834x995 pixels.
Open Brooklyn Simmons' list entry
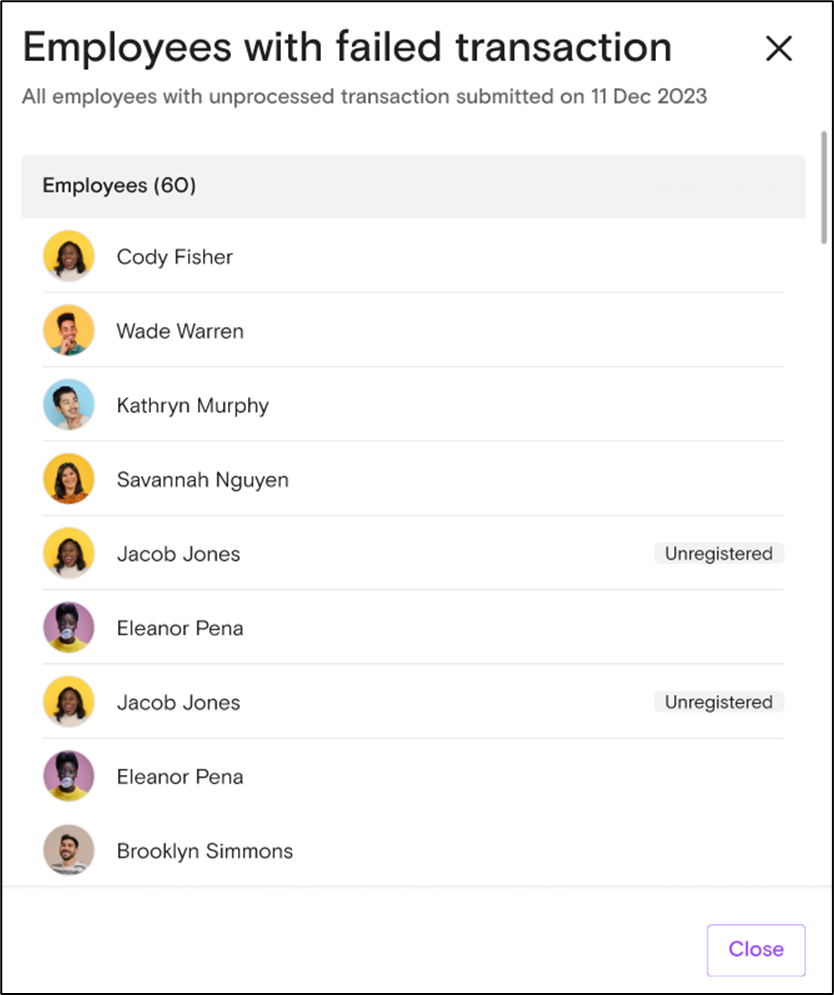tap(205, 851)
